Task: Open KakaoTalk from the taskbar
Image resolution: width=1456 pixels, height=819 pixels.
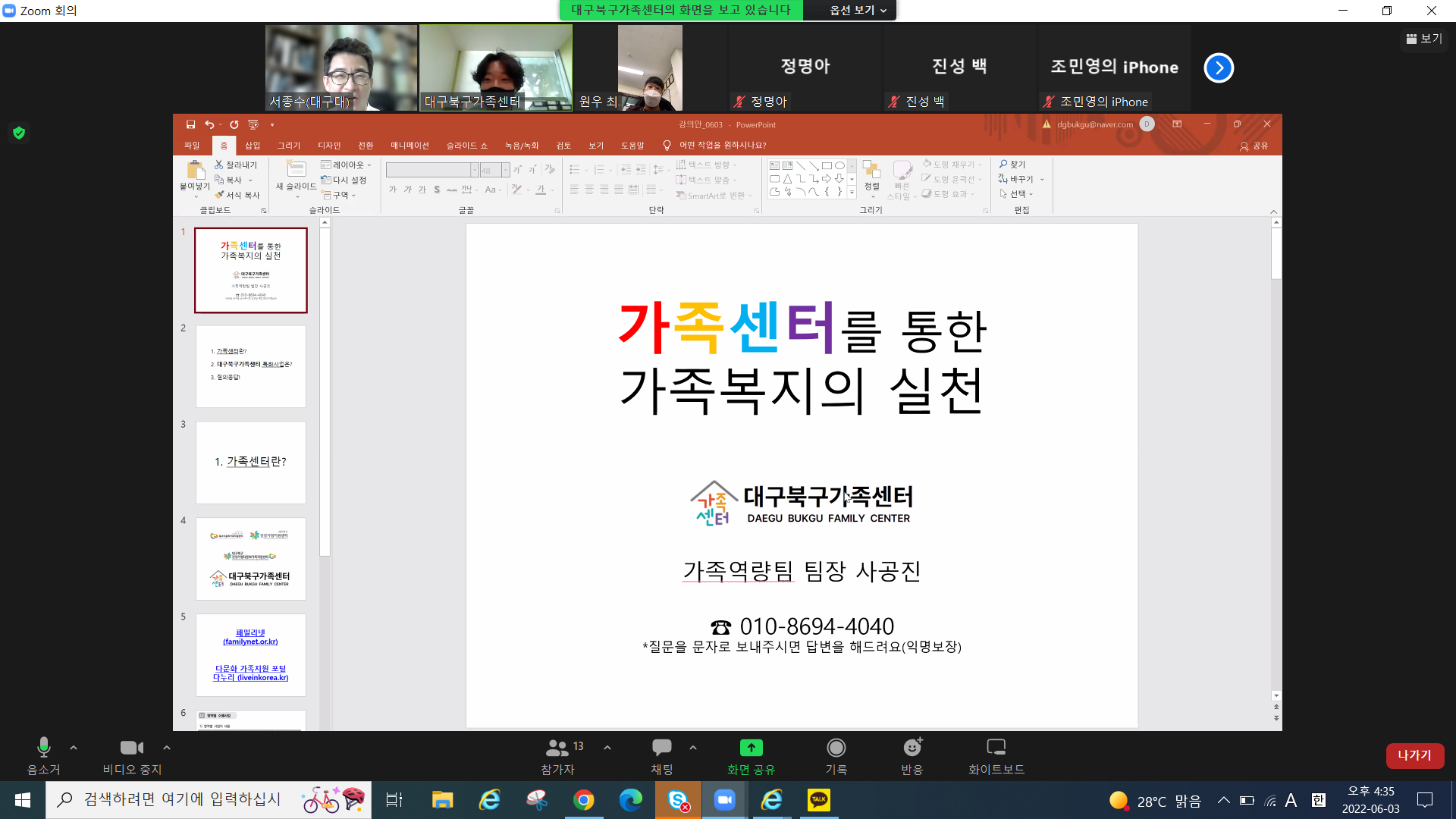Action: coord(819,800)
